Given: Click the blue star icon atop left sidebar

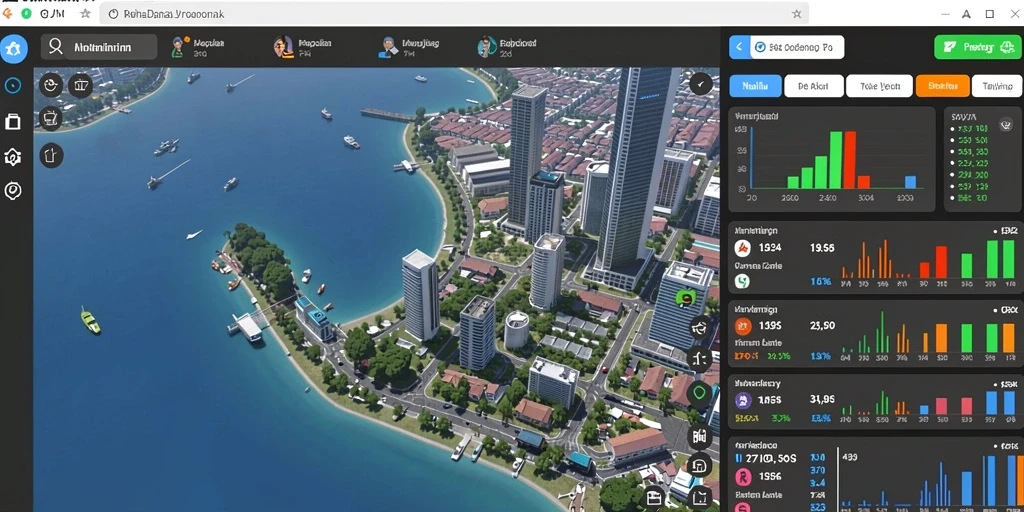Looking at the screenshot, I should [x=14, y=48].
